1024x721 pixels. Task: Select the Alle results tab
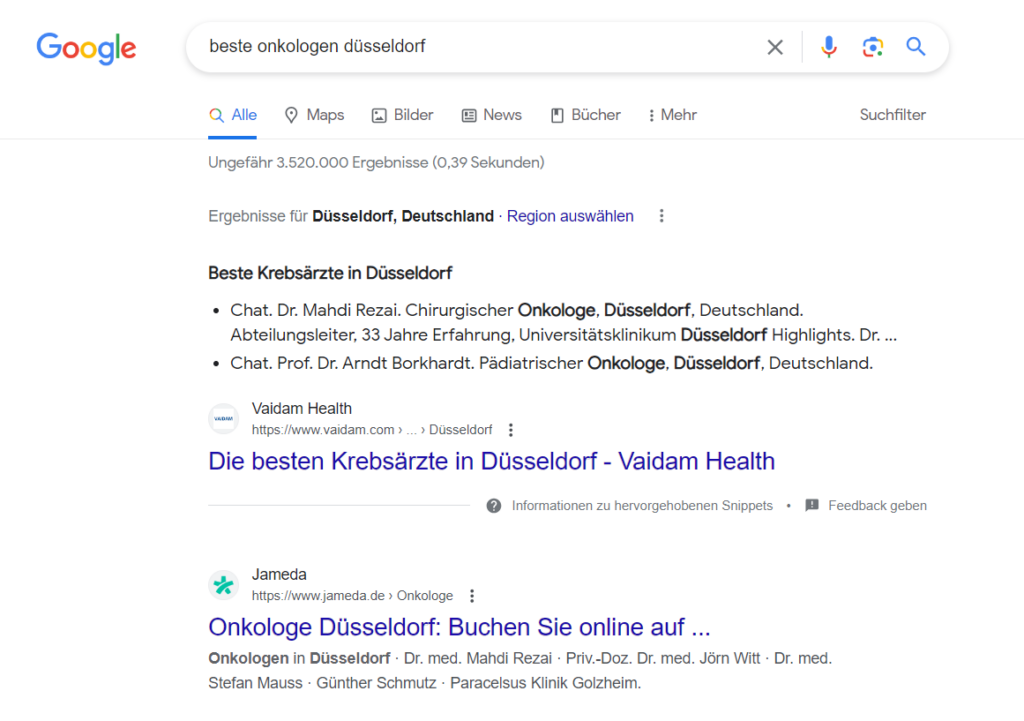[232, 115]
